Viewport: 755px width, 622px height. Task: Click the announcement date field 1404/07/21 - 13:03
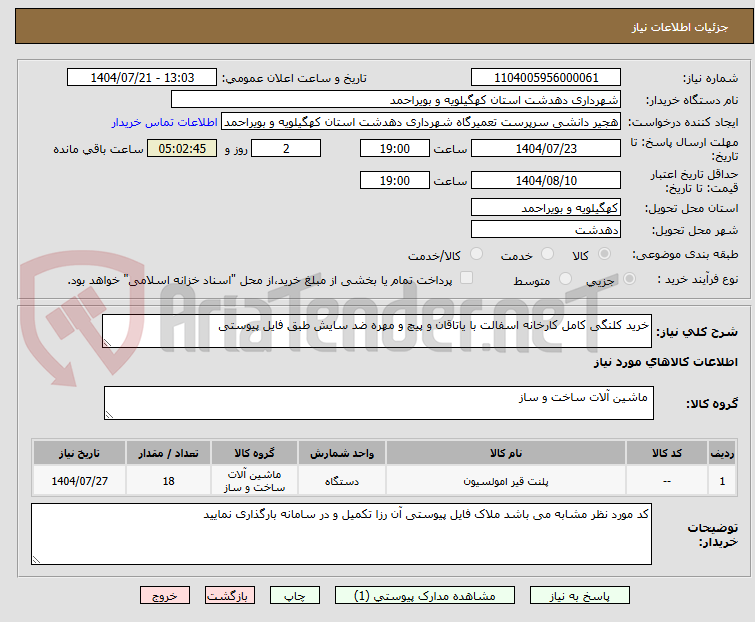pos(142,78)
